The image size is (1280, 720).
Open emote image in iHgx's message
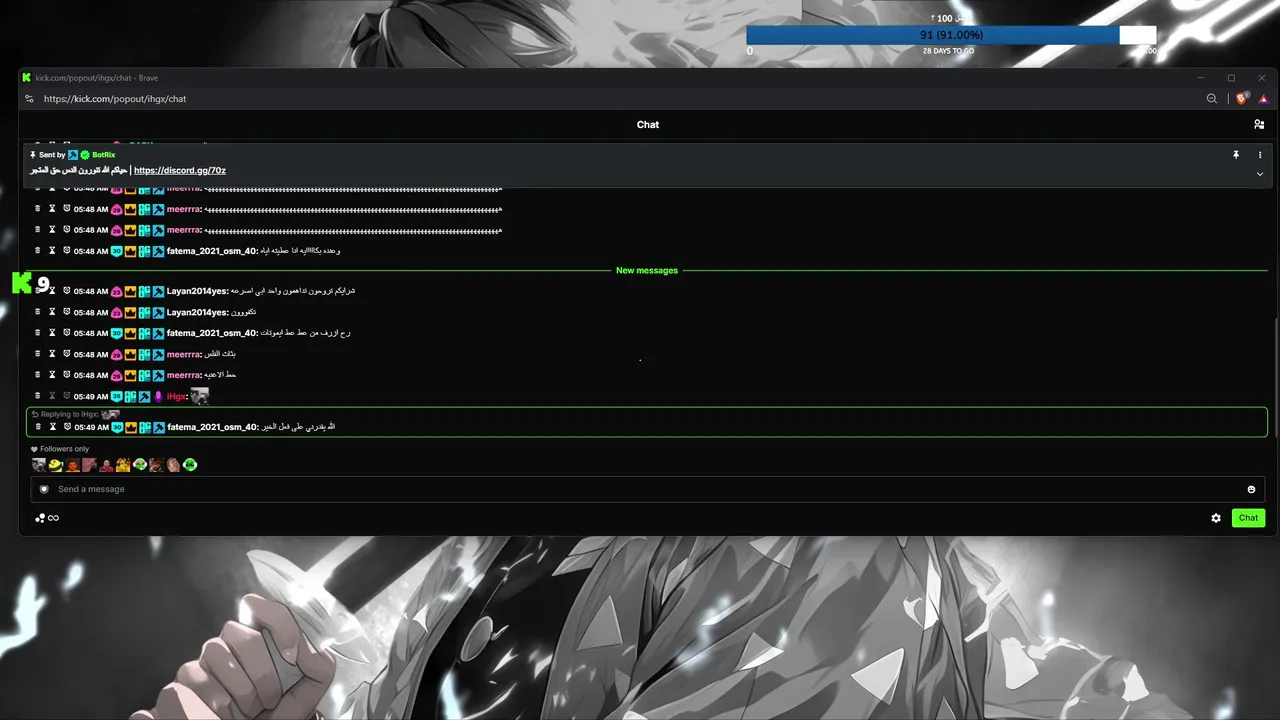click(200, 396)
